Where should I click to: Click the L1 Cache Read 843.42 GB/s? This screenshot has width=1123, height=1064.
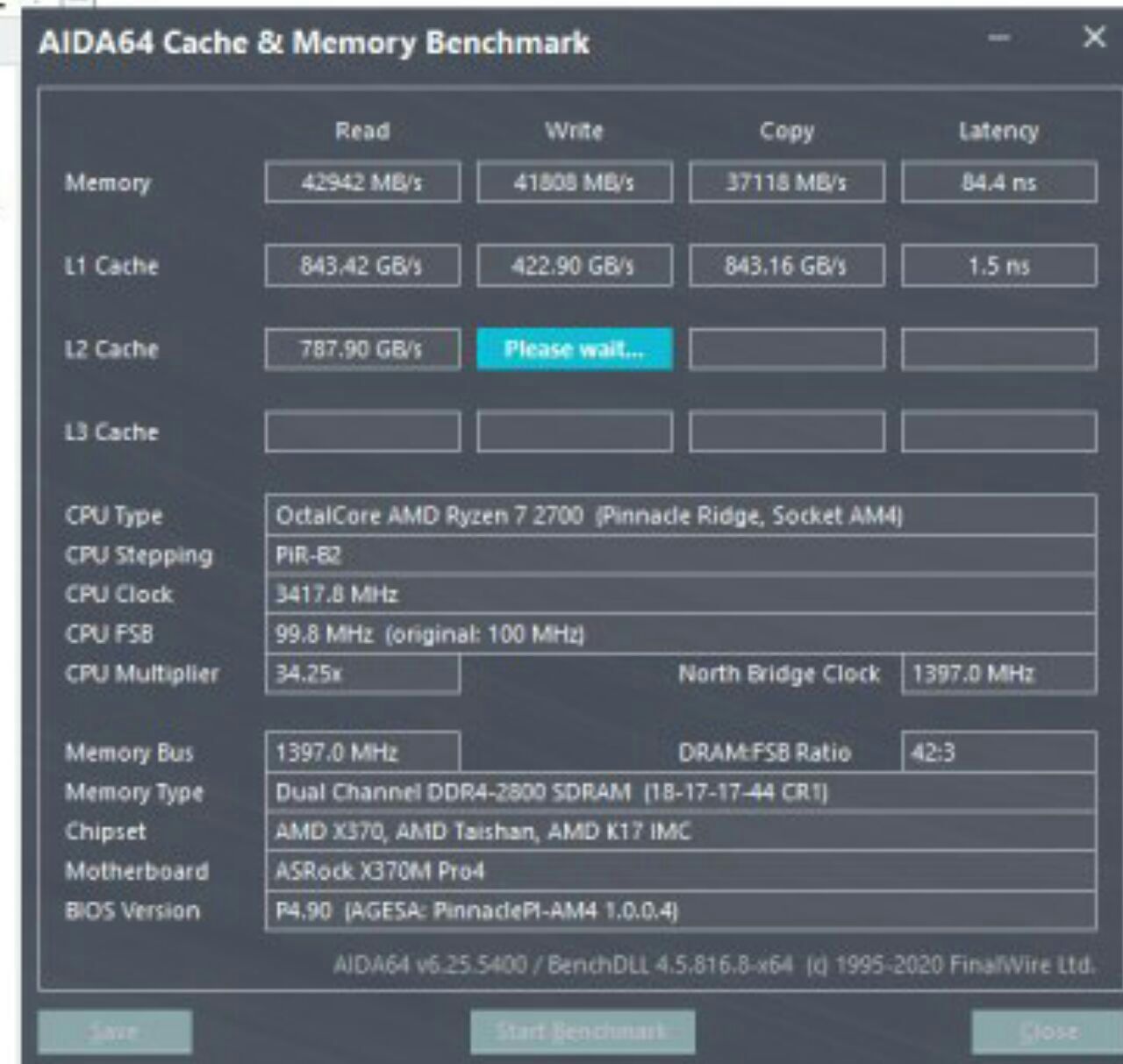click(362, 266)
